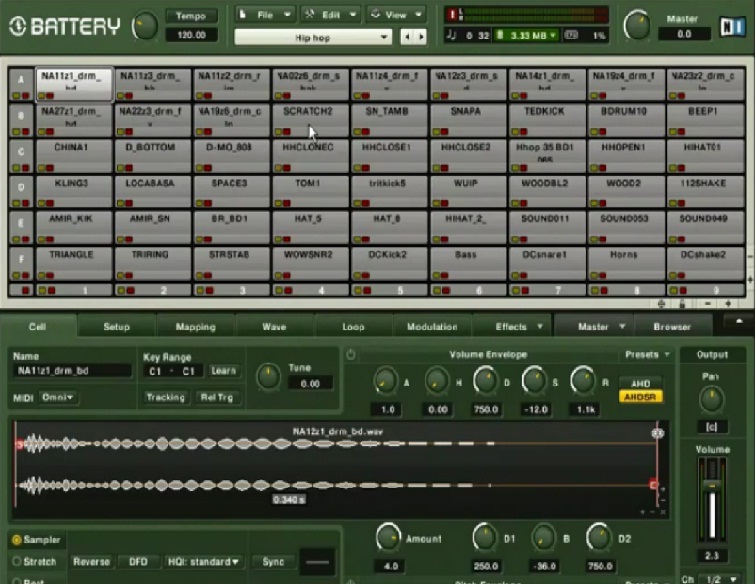Click the previous kit arrow
The image size is (756, 586).
coord(407,37)
